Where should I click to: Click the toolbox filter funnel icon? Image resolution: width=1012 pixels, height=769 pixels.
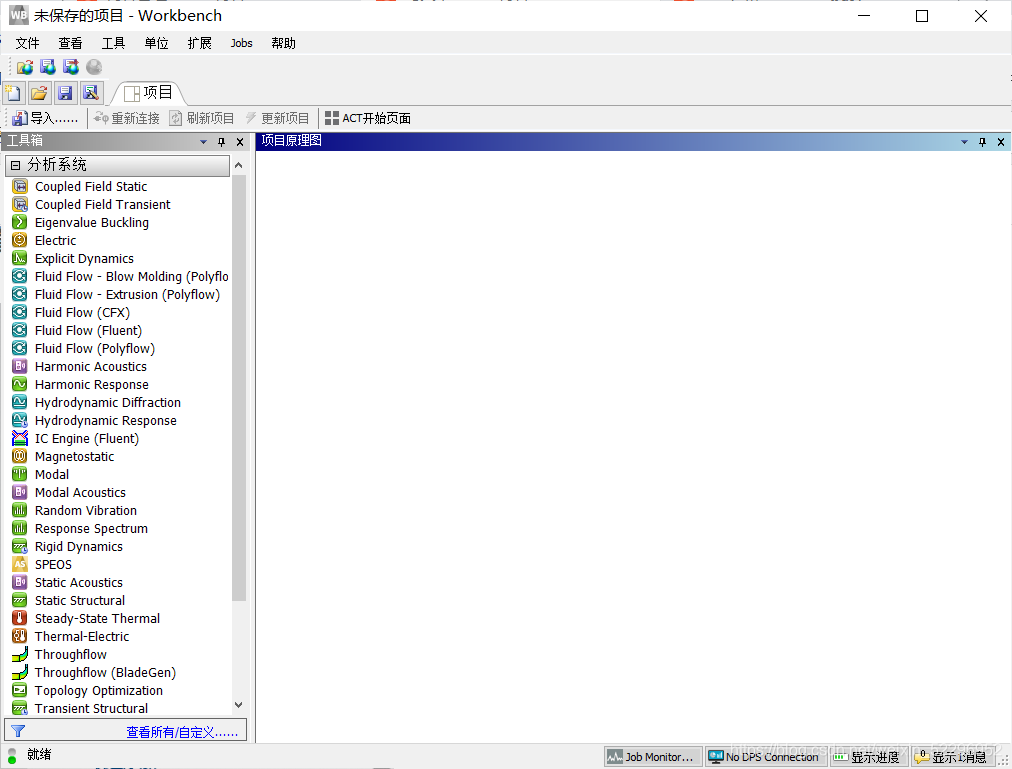(18, 732)
